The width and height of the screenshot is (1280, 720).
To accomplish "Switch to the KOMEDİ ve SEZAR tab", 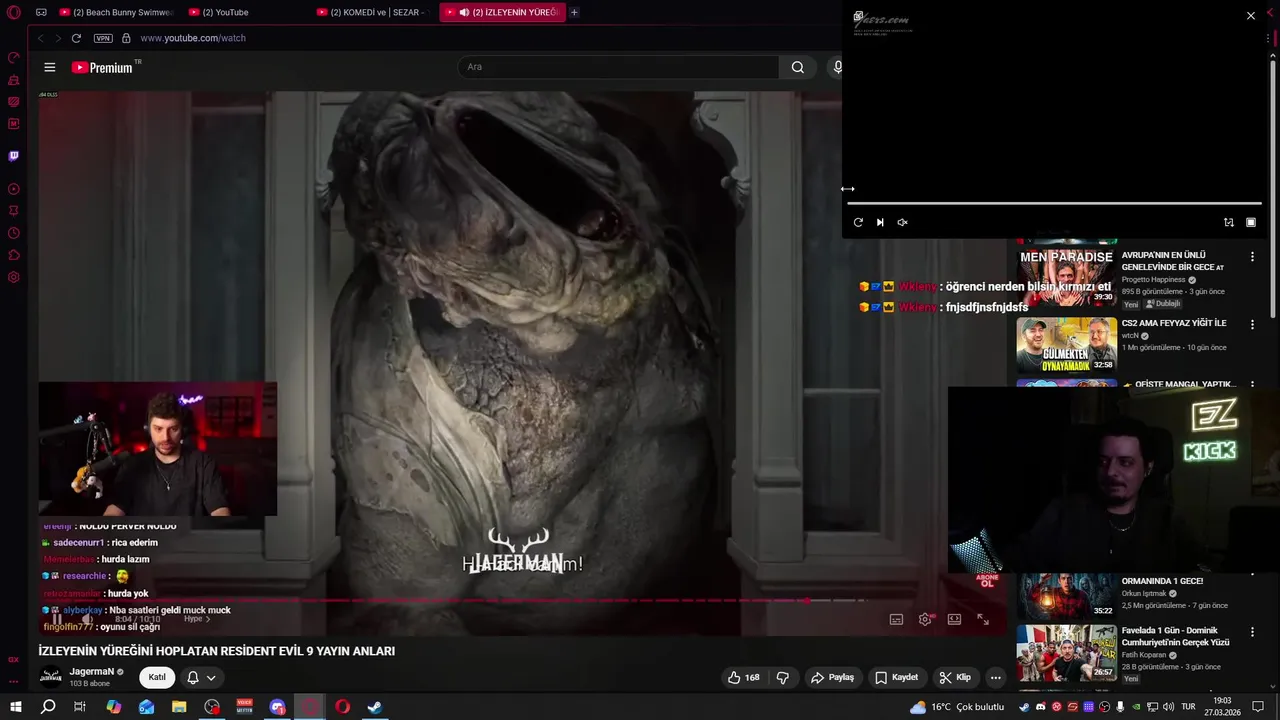I will tap(372, 12).
